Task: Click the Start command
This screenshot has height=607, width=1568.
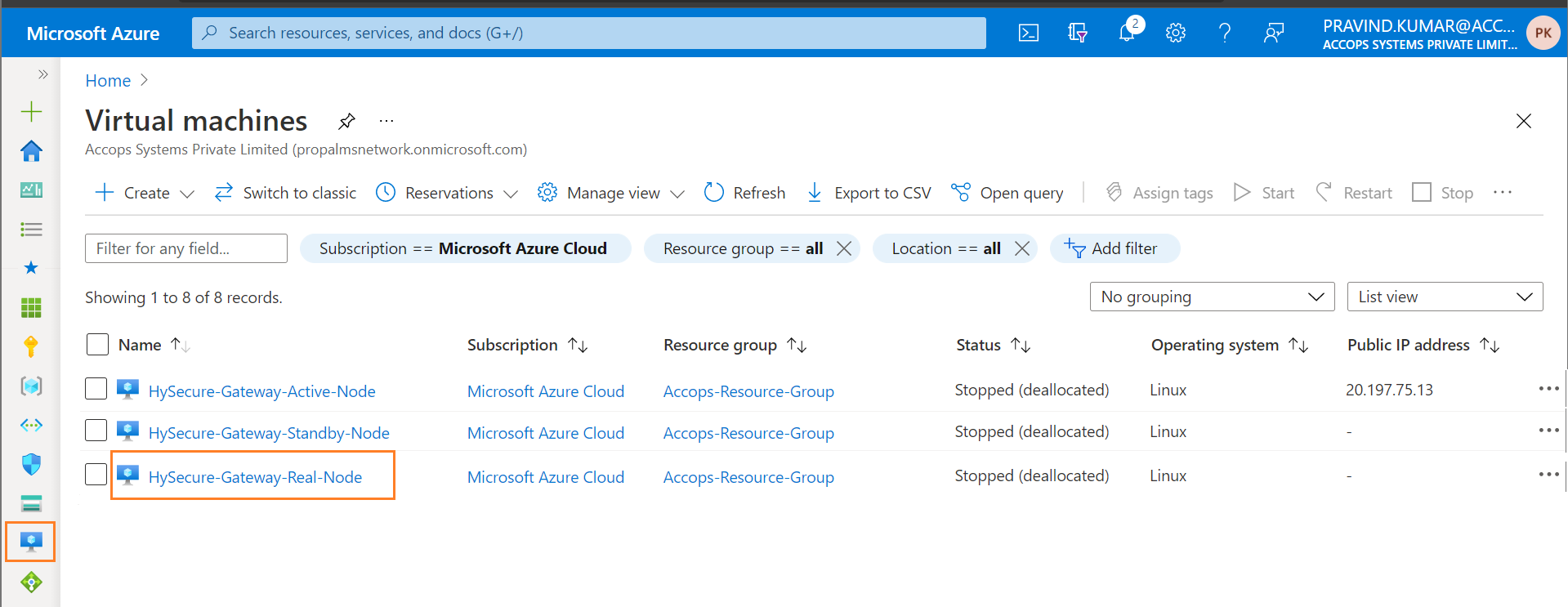Action: pos(1263,193)
